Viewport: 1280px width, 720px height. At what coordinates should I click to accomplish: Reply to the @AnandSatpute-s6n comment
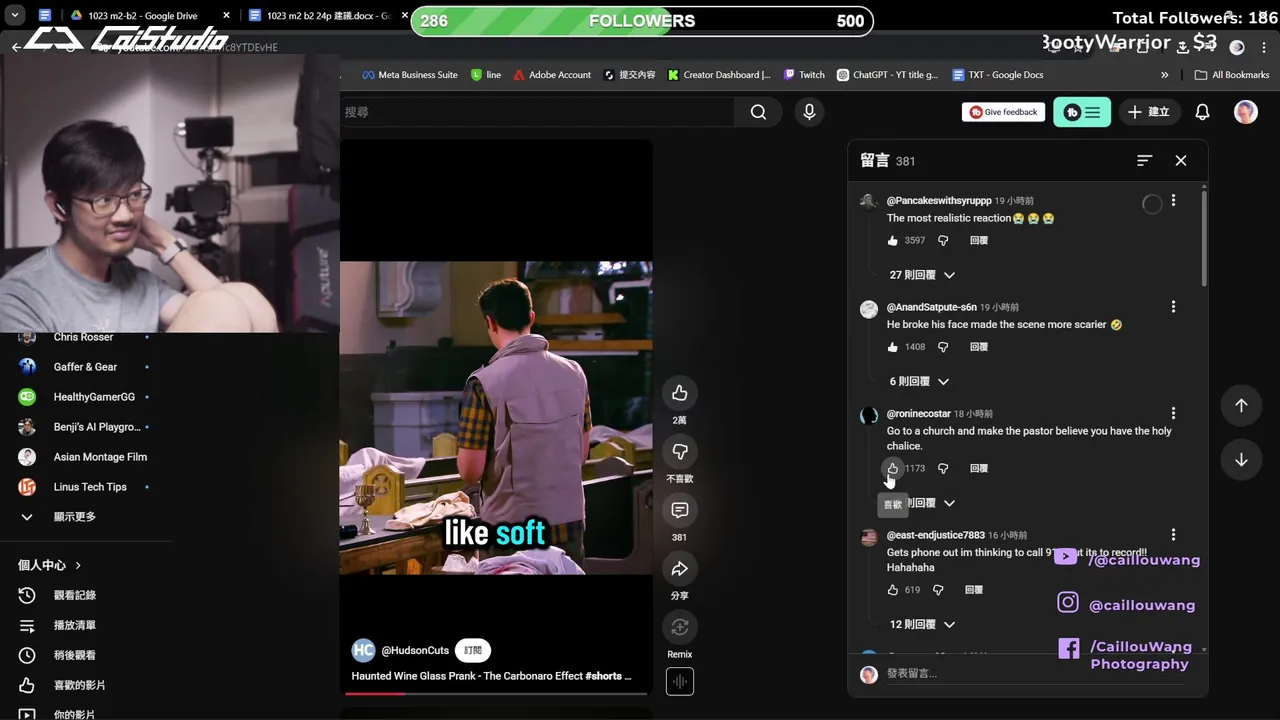pos(979,347)
